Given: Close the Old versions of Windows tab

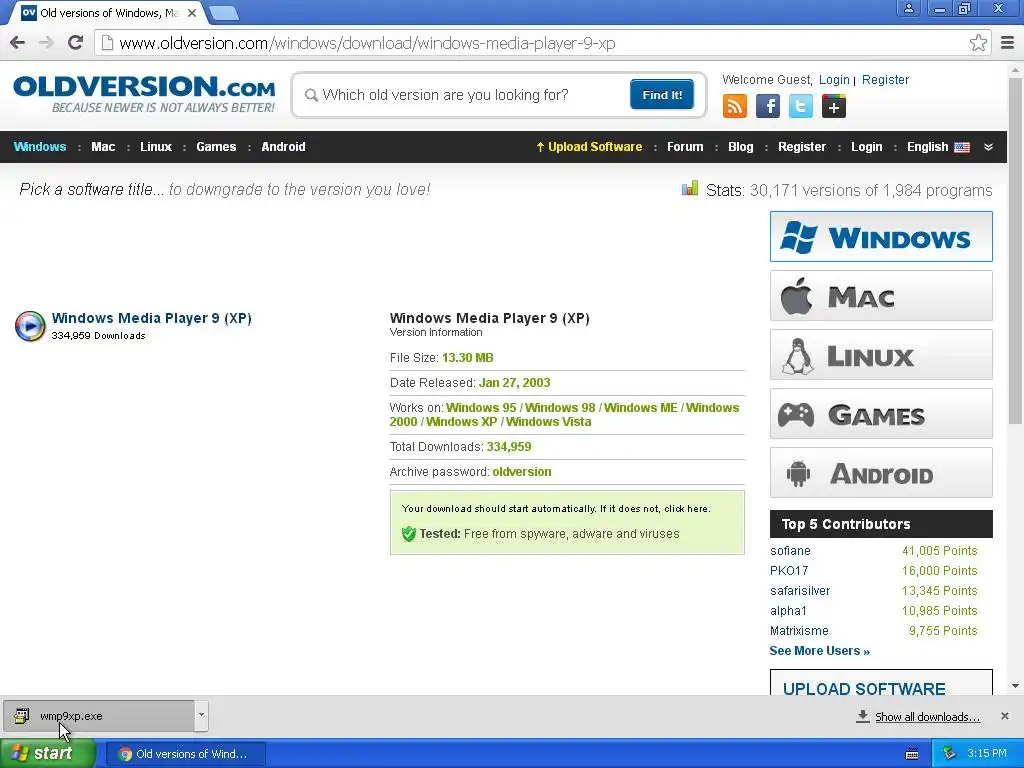Looking at the screenshot, I should [192, 12].
